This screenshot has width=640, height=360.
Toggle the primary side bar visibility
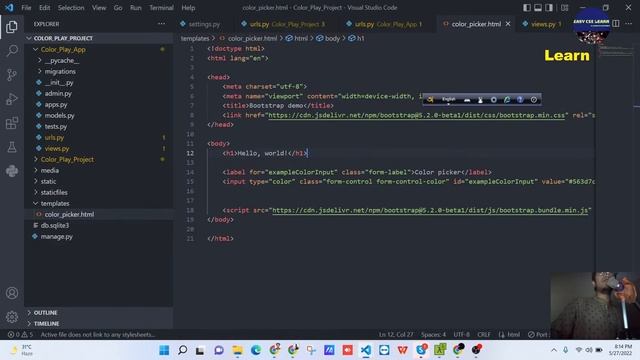pos(527,7)
